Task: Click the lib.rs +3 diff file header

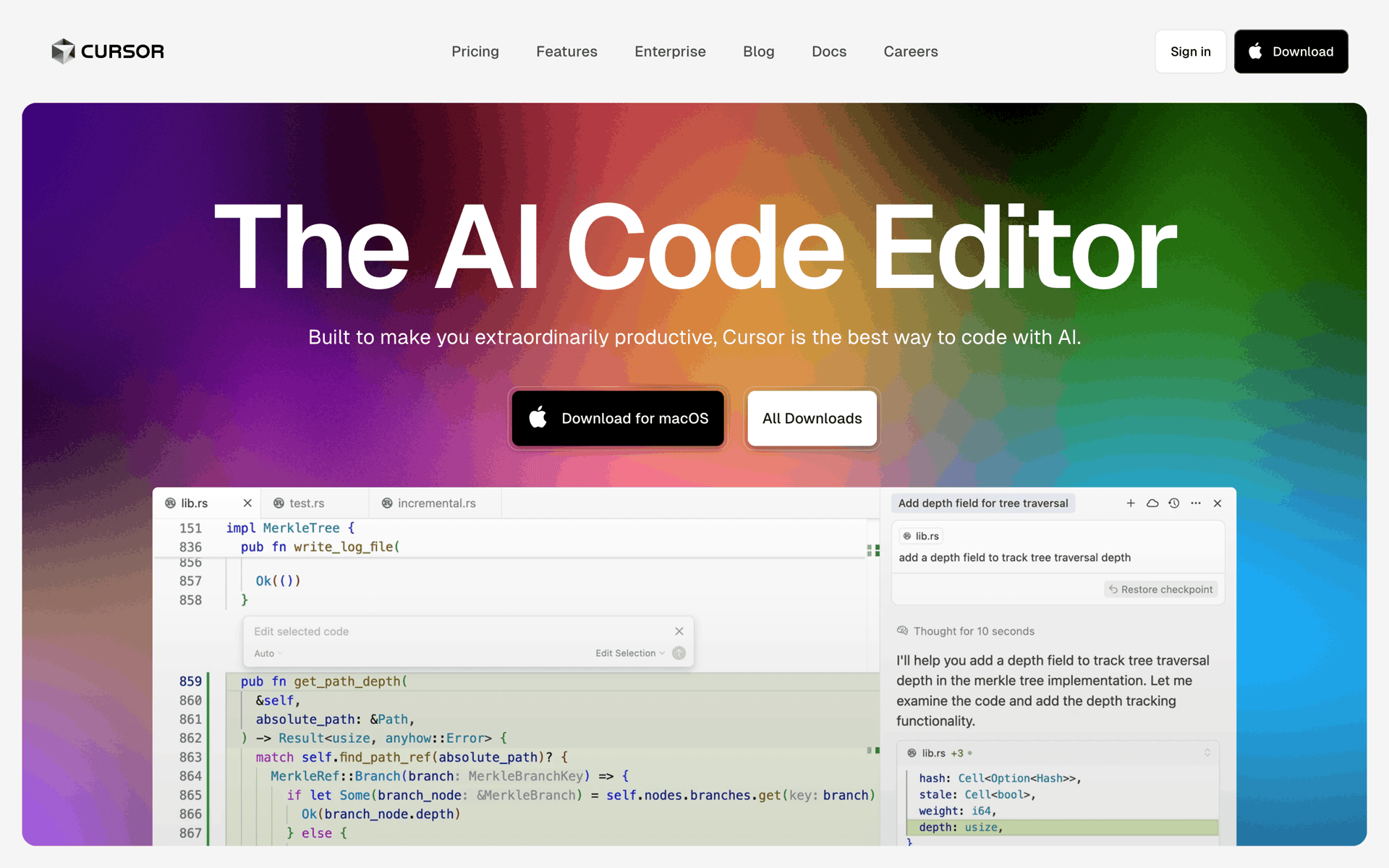Action: click(x=1058, y=753)
